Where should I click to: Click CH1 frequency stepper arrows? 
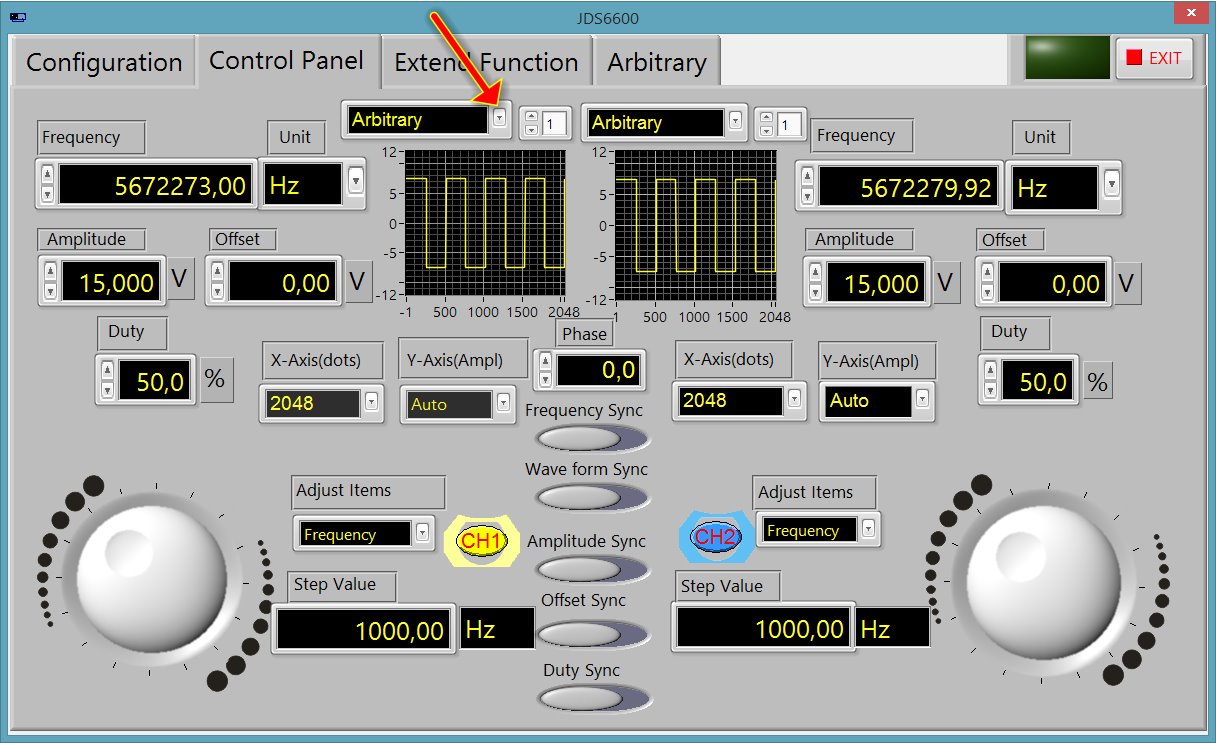[46, 185]
